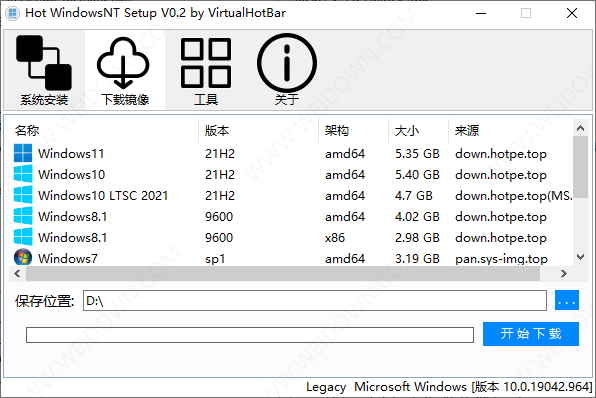Show the 关于 about page
596x398 pixels.
pos(287,70)
